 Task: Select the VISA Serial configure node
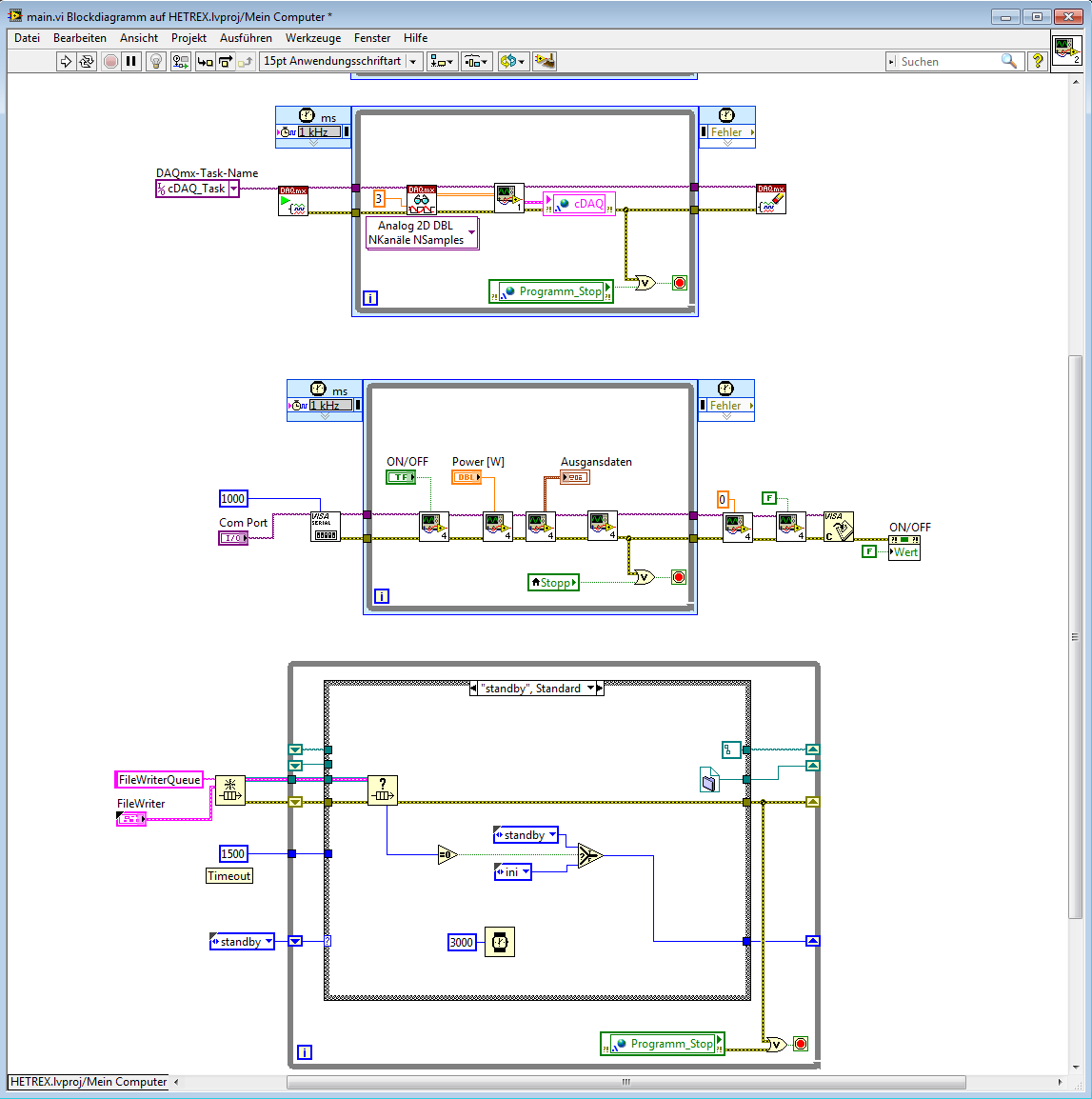point(326,527)
